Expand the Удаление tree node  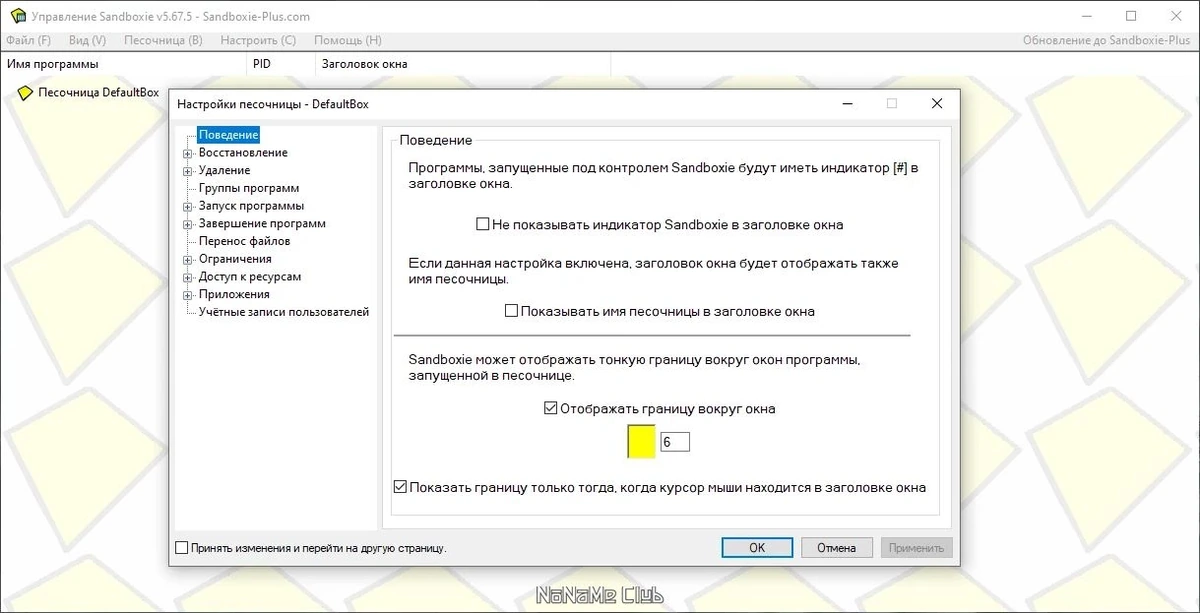(187, 171)
